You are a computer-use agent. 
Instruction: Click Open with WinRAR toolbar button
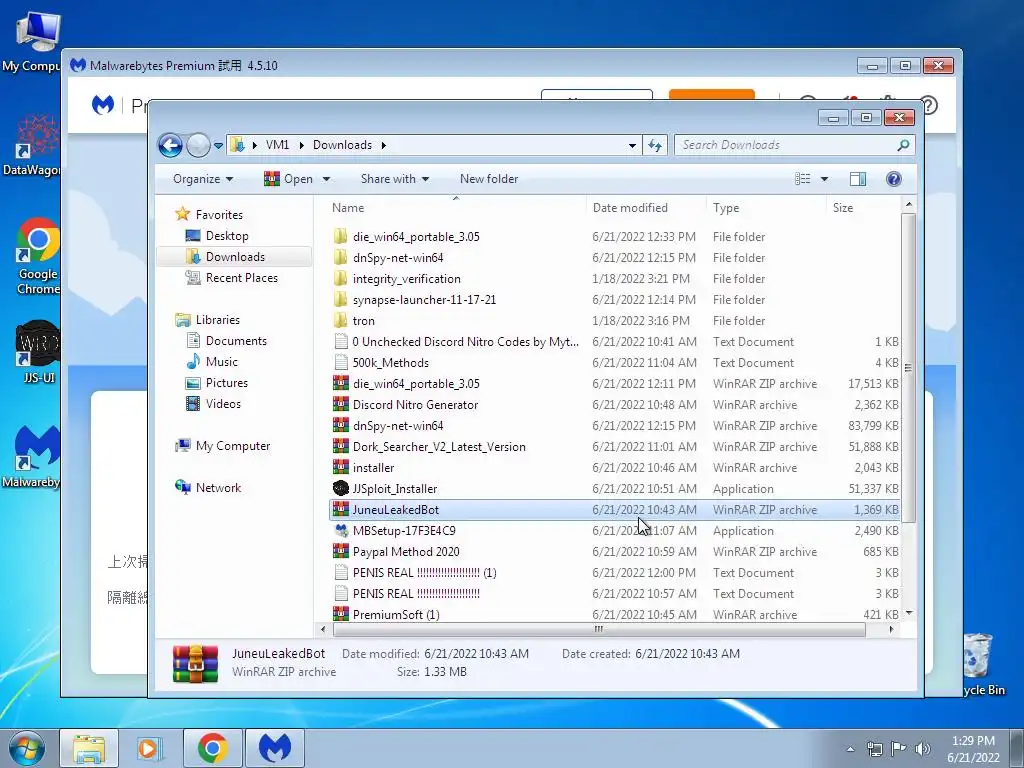[289, 179]
